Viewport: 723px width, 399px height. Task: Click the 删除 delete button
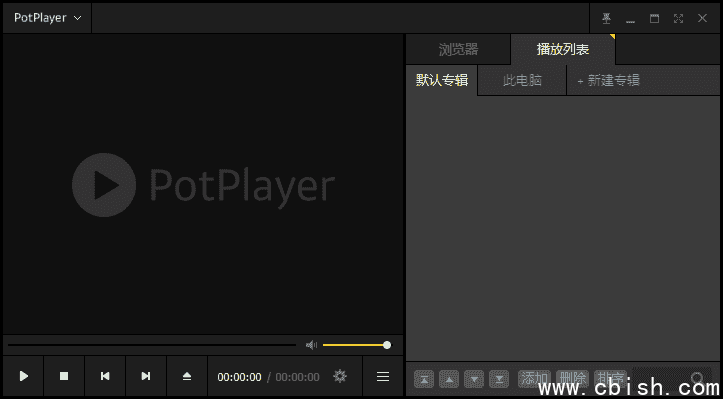[573, 379]
